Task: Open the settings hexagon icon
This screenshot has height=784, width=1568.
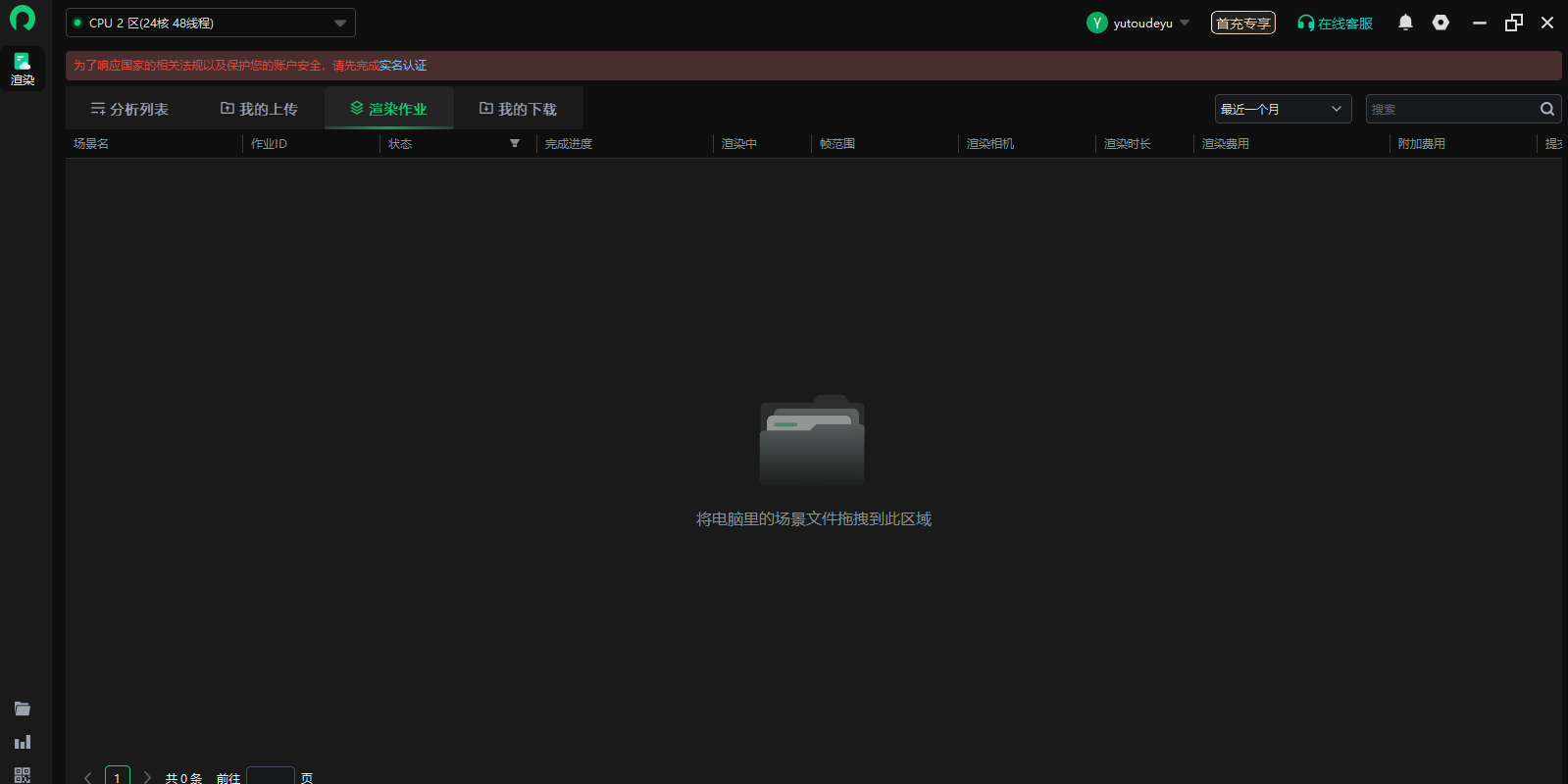Action: tap(1441, 23)
